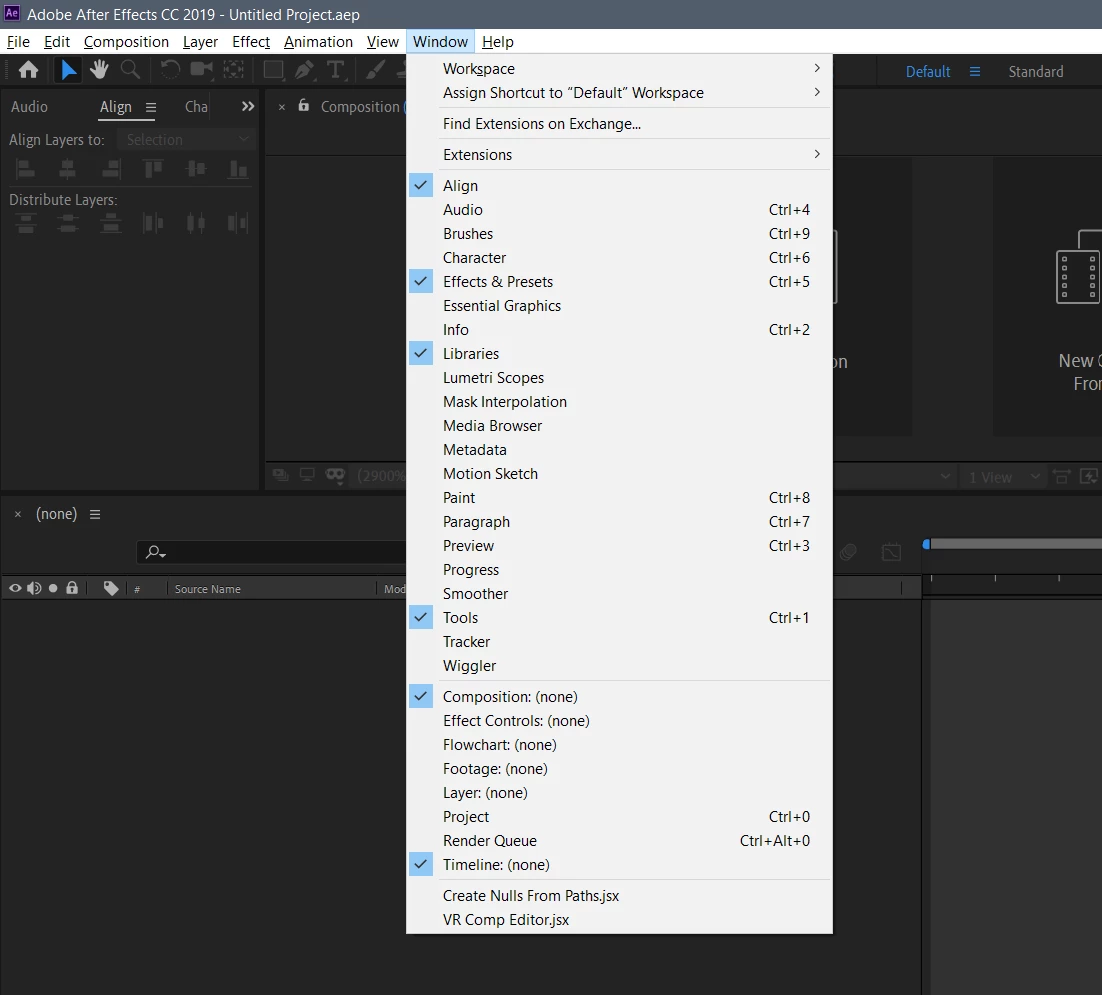Click the Align Top icon
The height and width of the screenshot is (995, 1102).
click(153, 169)
